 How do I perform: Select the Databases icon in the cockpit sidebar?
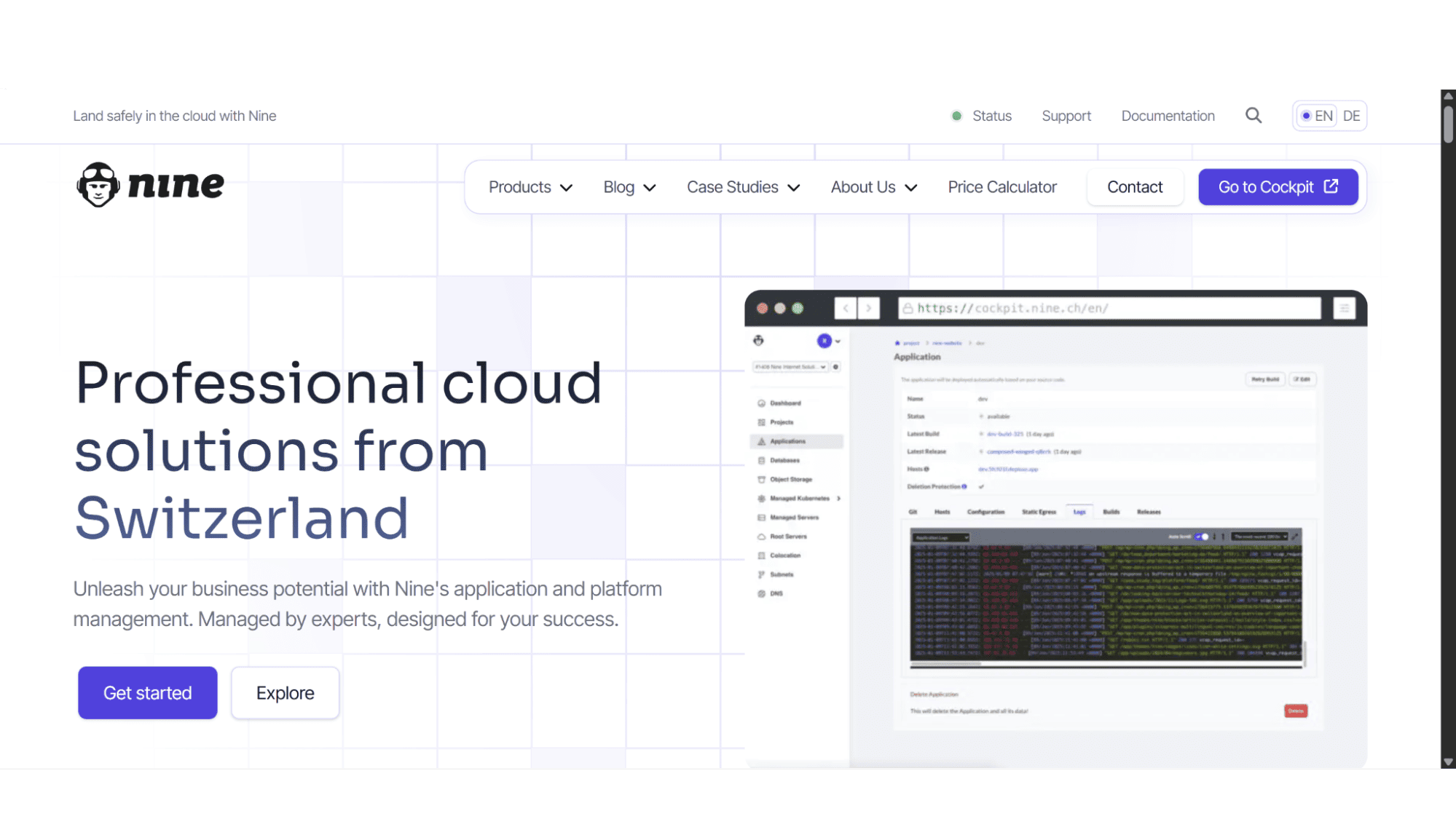pos(761,460)
